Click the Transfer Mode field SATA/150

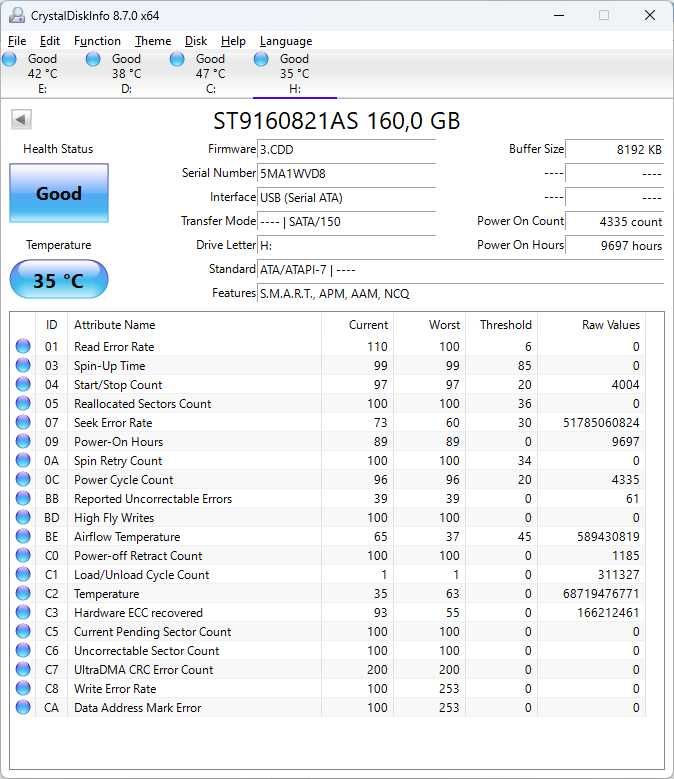(347, 222)
